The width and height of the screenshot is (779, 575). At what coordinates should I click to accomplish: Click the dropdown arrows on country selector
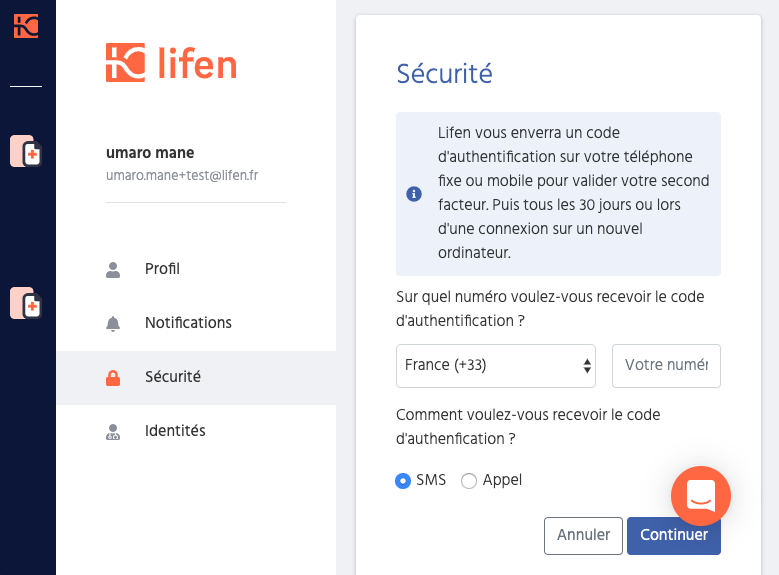587,366
